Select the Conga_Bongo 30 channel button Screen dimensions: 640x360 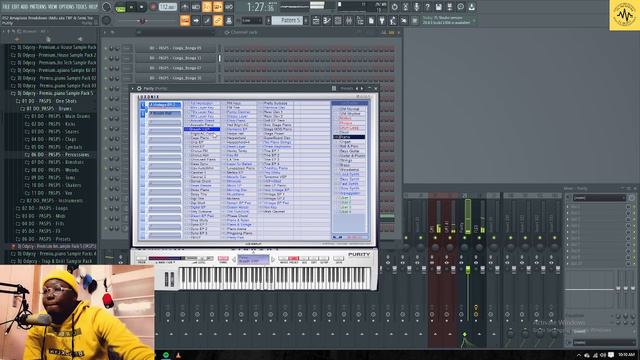[x=176, y=78]
